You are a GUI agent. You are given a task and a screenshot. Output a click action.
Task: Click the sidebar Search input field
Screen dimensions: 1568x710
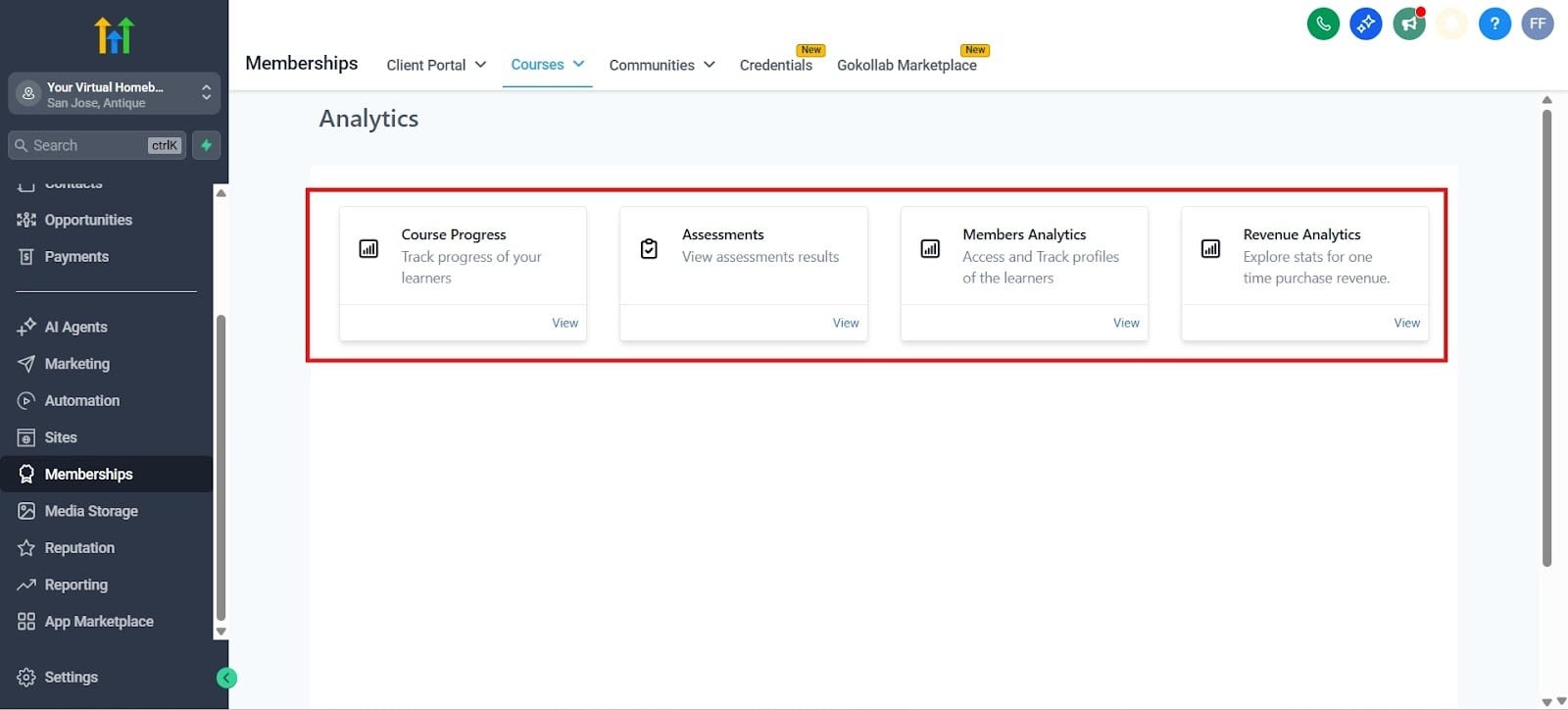(x=96, y=145)
